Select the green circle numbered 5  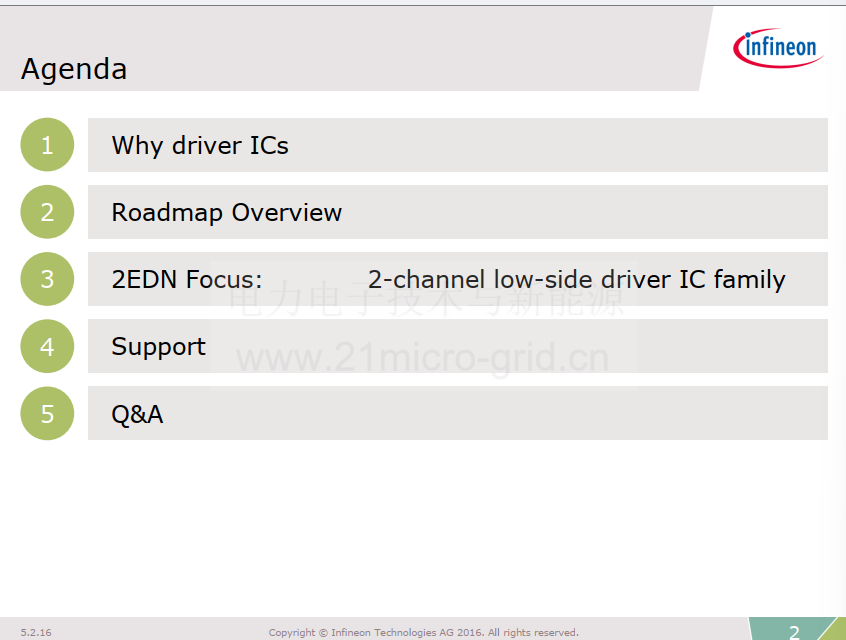47,413
